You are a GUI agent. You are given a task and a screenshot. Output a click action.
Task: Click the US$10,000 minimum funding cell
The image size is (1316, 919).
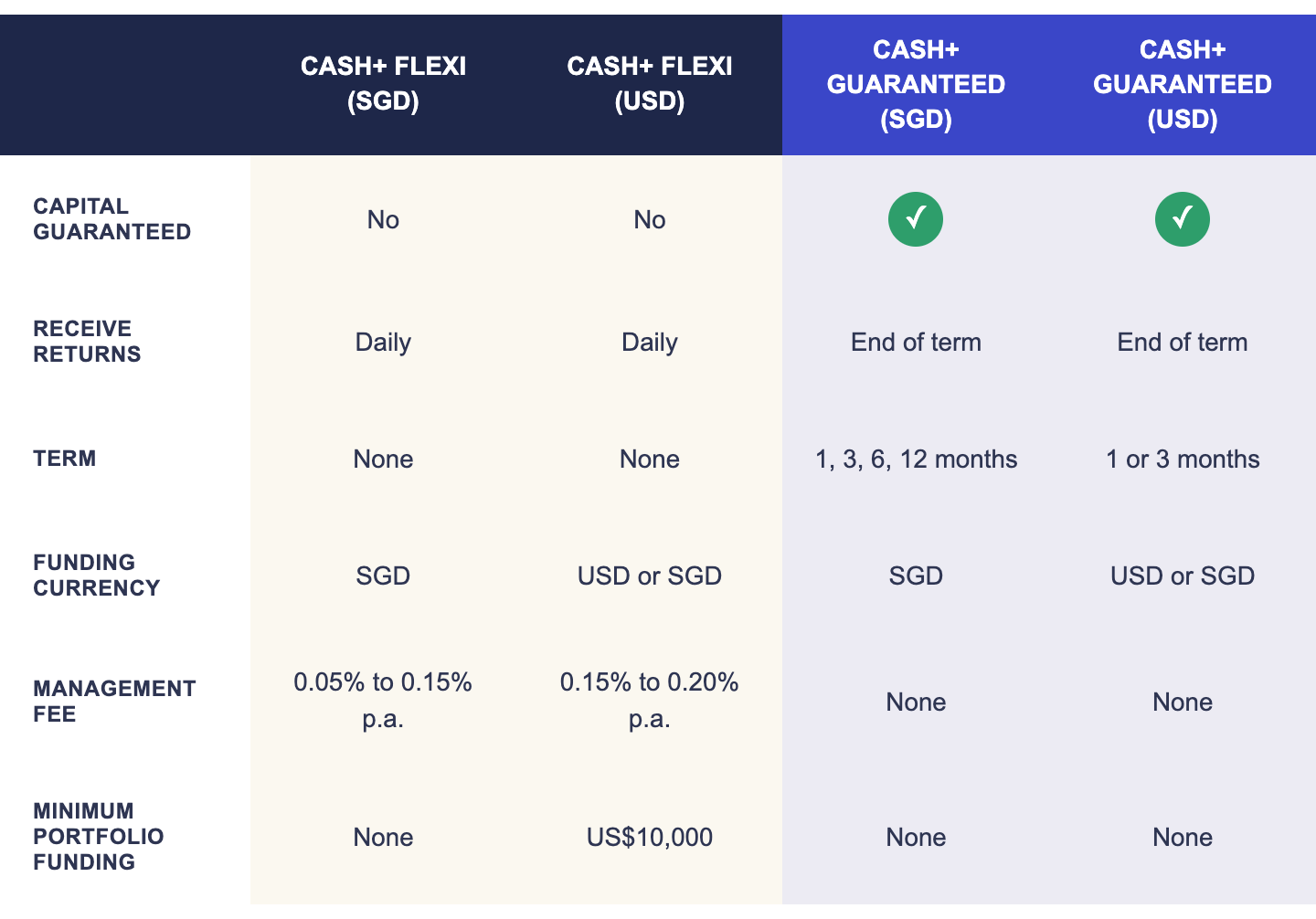[x=650, y=837]
